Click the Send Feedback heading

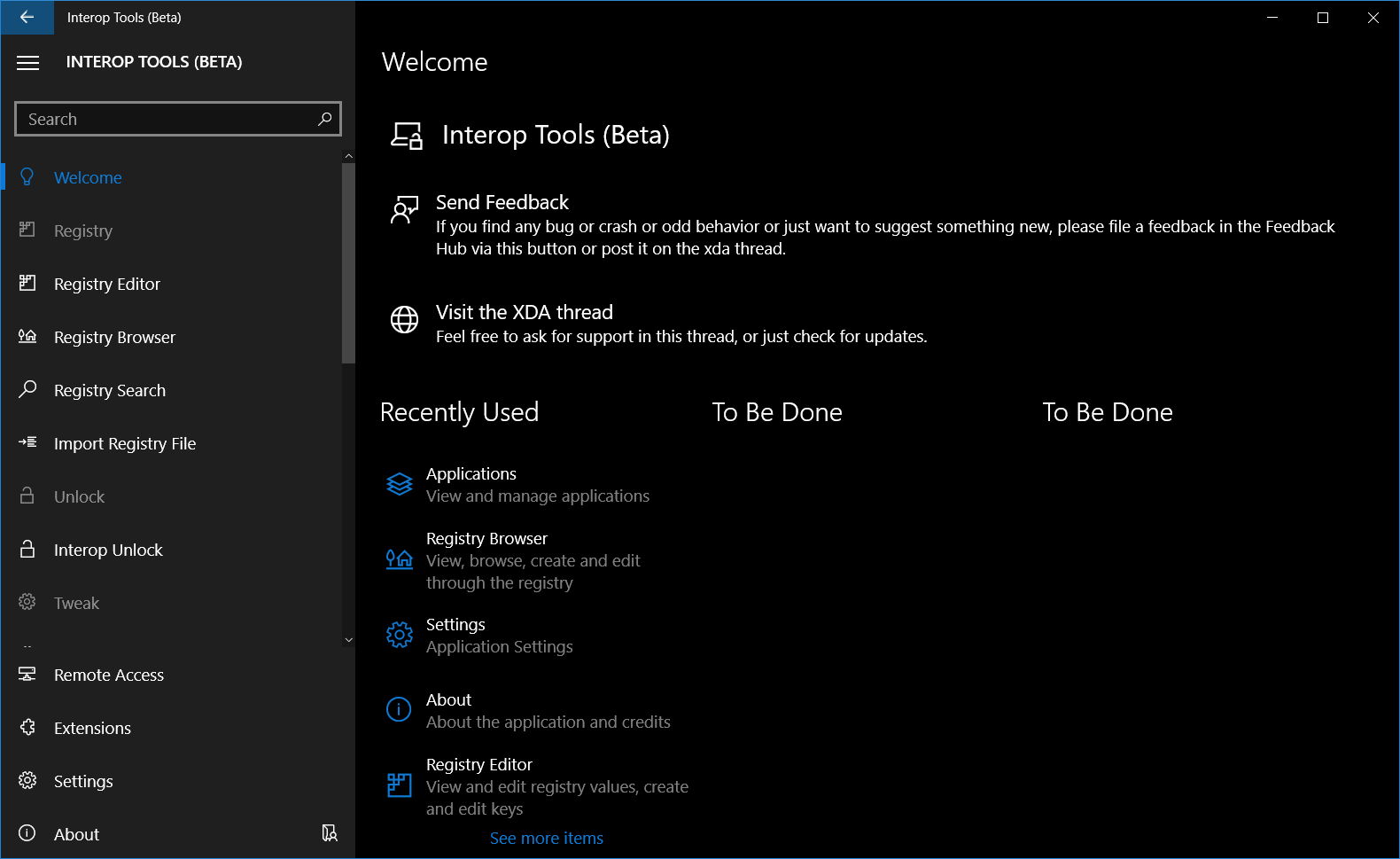coord(502,202)
